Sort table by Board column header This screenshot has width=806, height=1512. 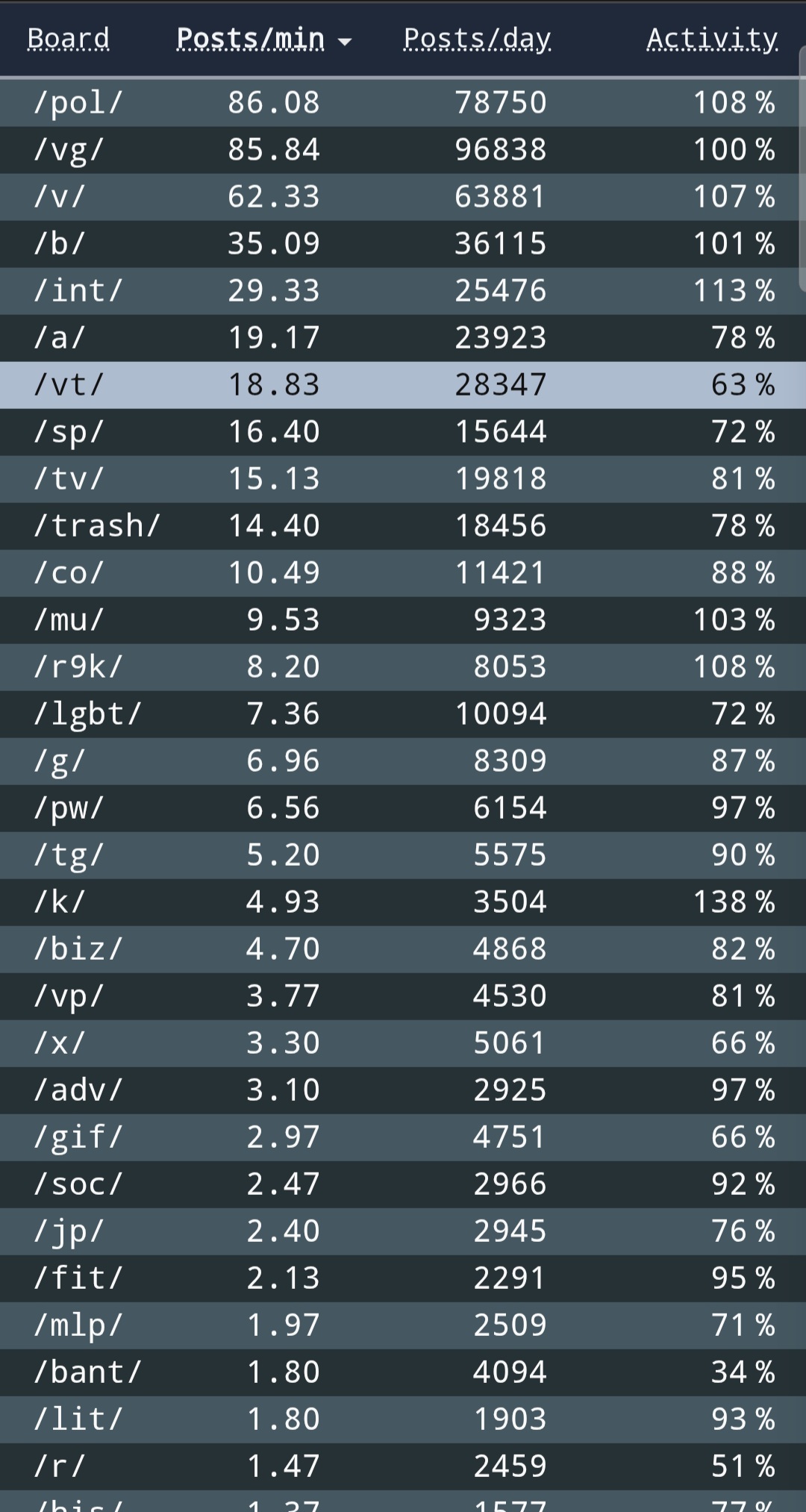tap(69, 38)
